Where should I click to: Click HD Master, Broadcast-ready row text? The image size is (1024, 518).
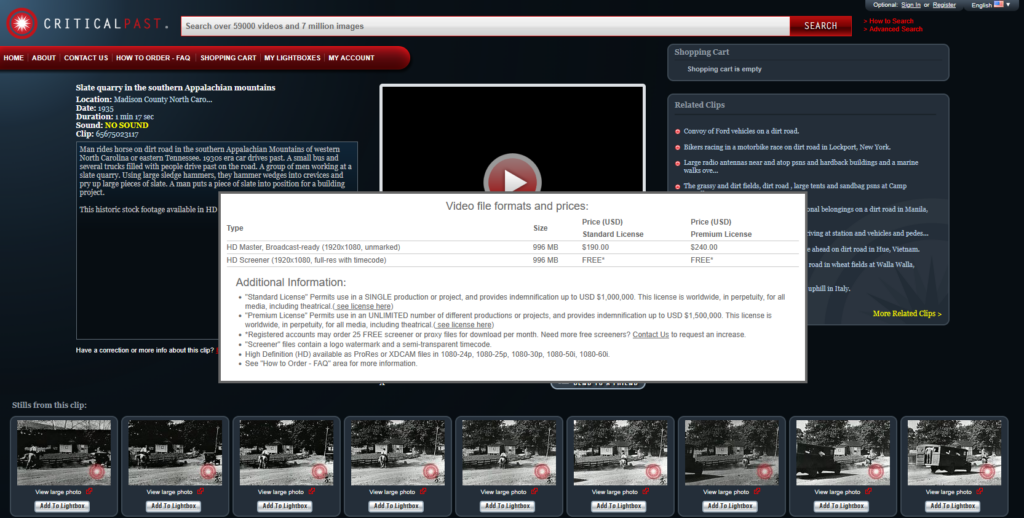[x=313, y=248]
